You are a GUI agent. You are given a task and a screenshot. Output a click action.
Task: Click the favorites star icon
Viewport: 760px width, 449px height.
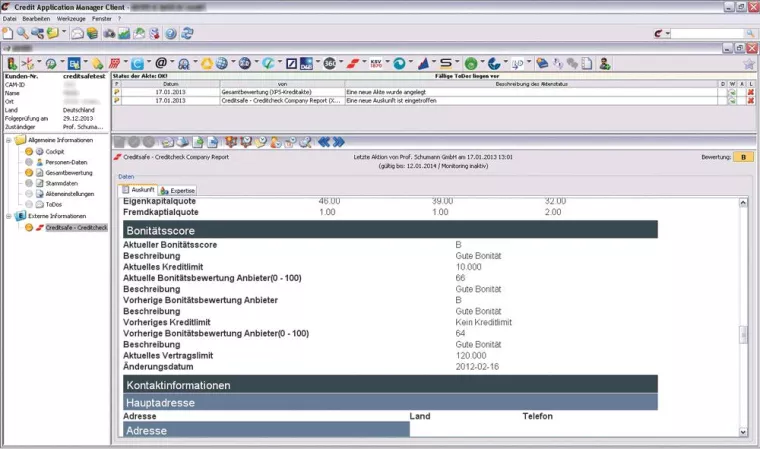749,63
